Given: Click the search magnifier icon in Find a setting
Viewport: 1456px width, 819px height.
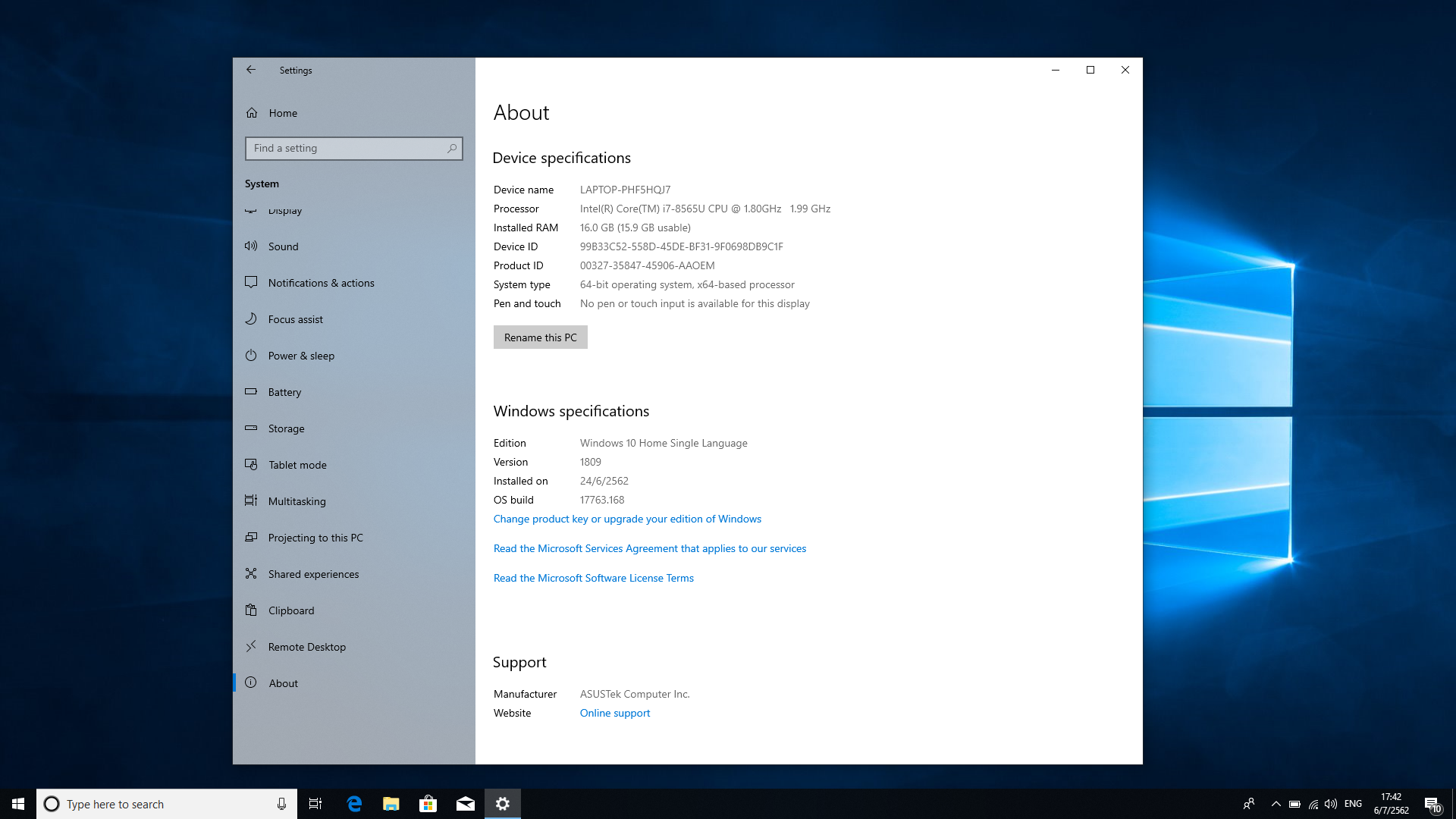Looking at the screenshot, I should point(452,149).
